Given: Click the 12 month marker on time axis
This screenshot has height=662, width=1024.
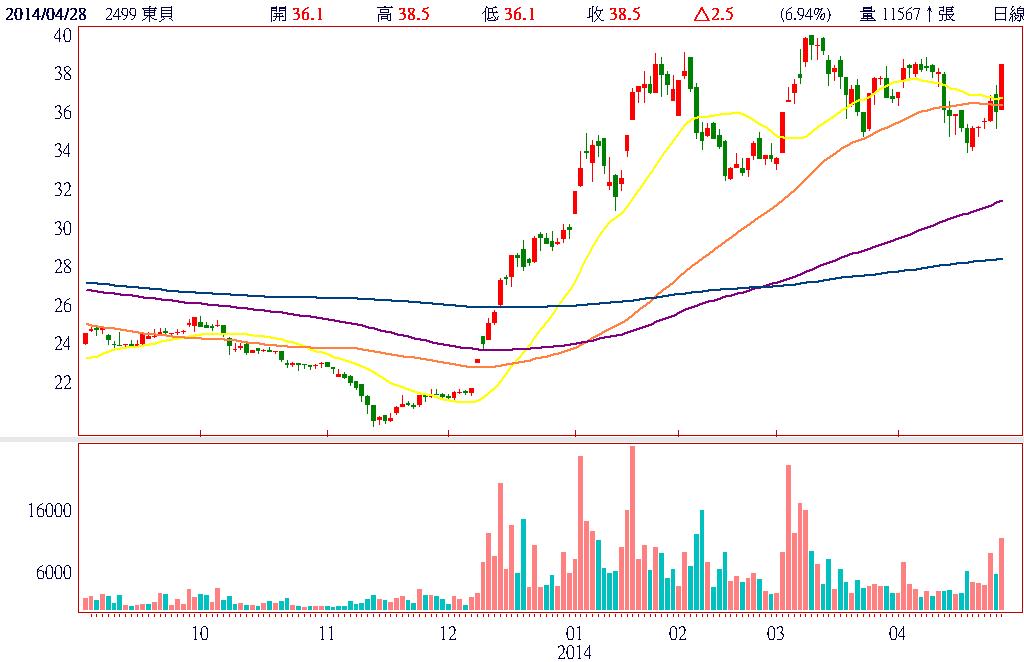Looking at the screenshot, I should pos(447,633).
